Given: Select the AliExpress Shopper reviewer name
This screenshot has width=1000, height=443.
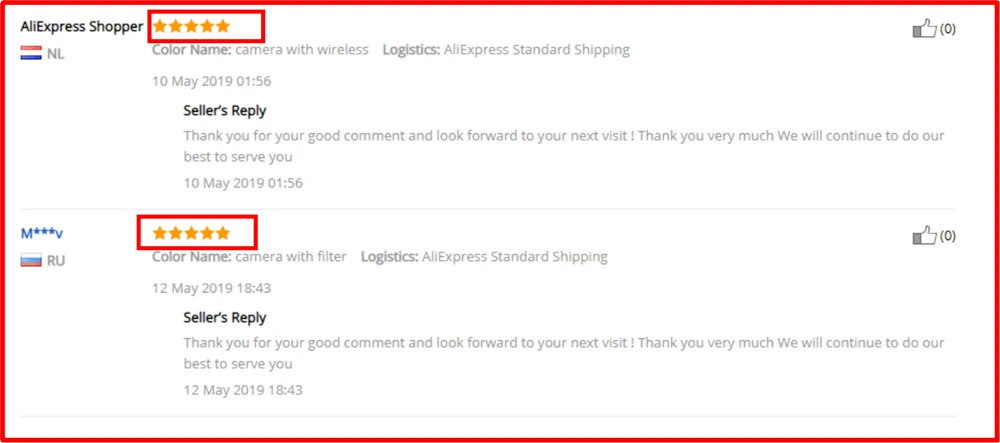Looking at the screenshot, I should pos(82,27).
